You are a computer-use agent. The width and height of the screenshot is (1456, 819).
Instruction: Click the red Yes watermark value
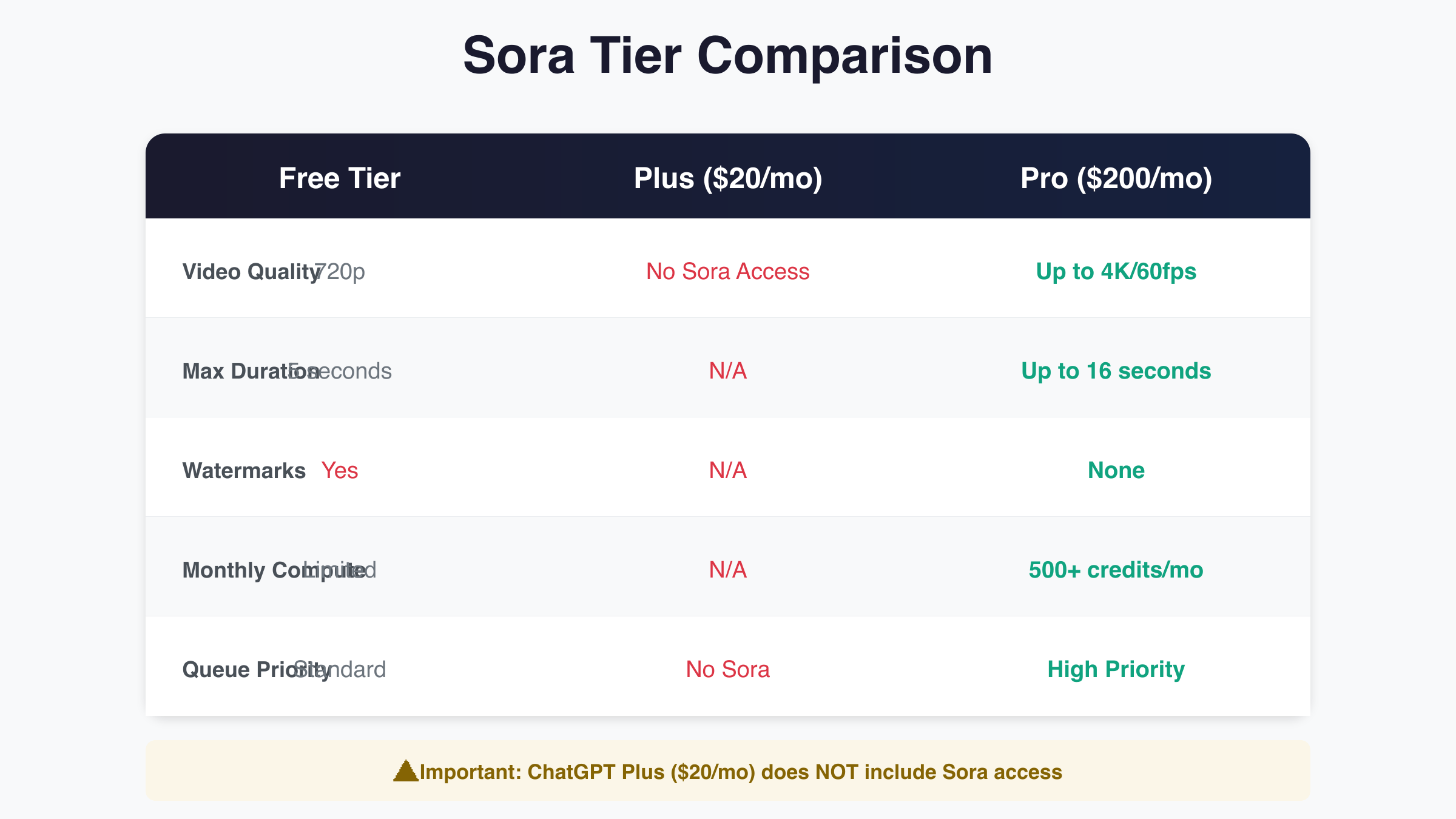[340, 471]
